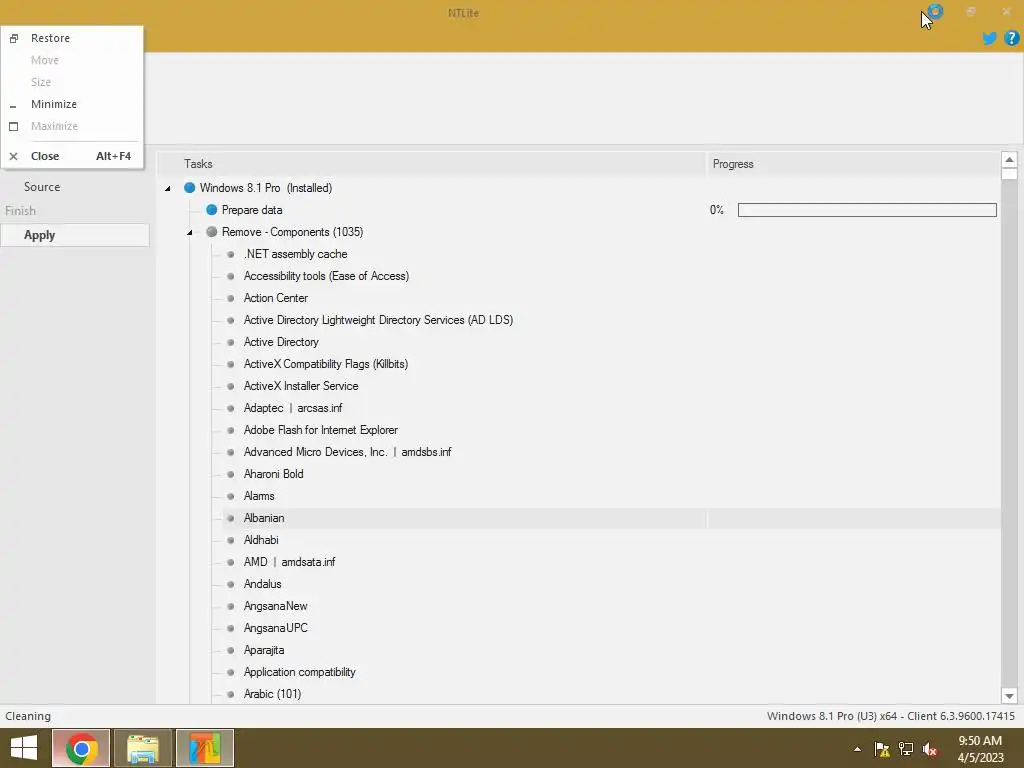This screenshot has width=1024, height=768.
Task: Click the gray dot beside Remove - Components
Action: (x=212, y=232)
